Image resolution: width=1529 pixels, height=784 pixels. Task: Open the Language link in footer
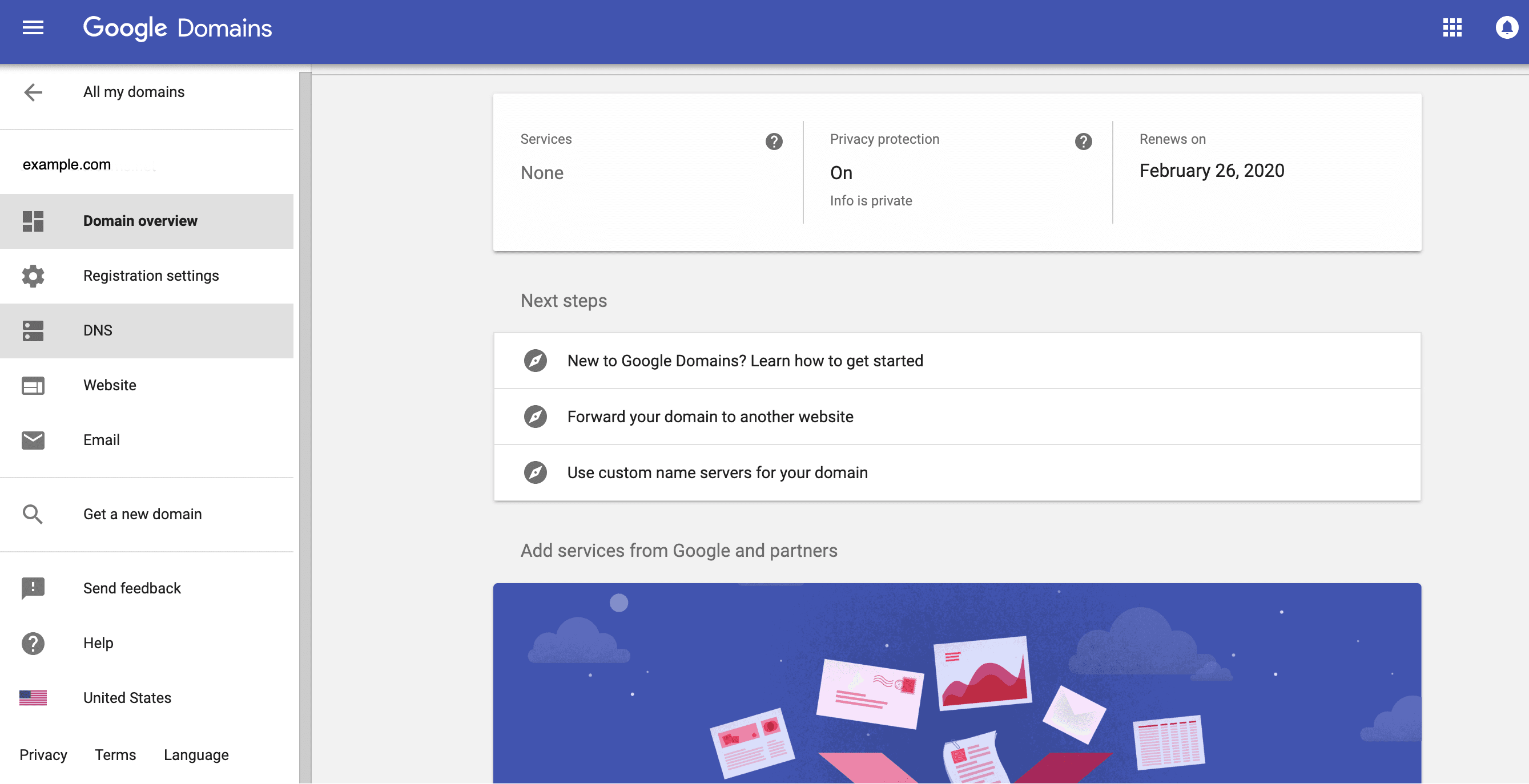point(196,754)
